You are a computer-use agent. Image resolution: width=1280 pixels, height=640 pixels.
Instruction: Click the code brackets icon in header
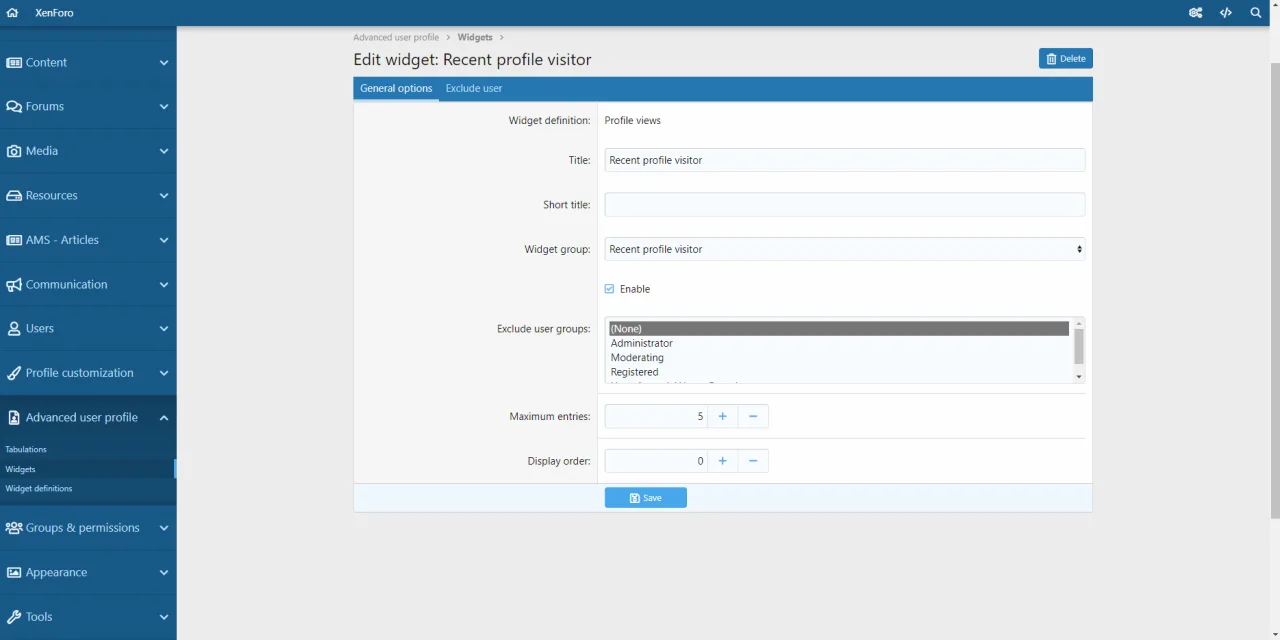tap(1226, 13)
